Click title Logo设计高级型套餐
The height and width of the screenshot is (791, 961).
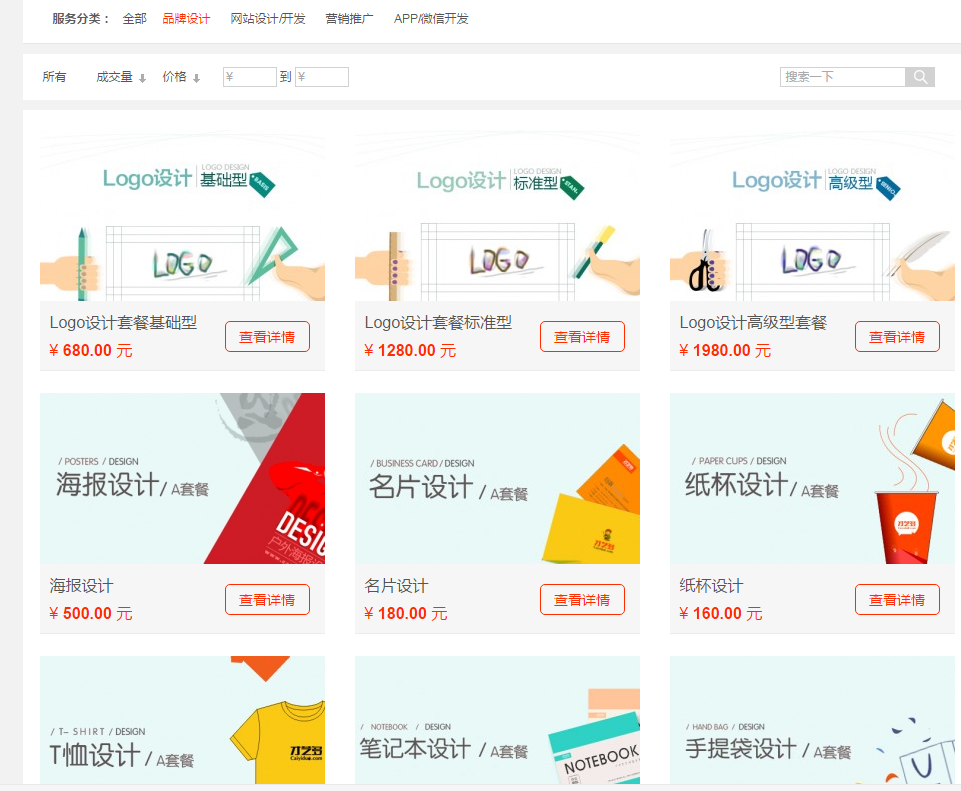tap(753, 322)
